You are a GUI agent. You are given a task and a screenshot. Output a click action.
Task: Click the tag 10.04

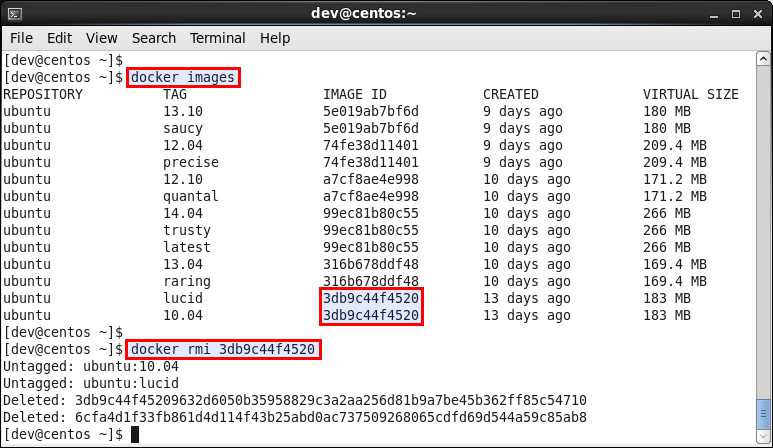(183, 315)
